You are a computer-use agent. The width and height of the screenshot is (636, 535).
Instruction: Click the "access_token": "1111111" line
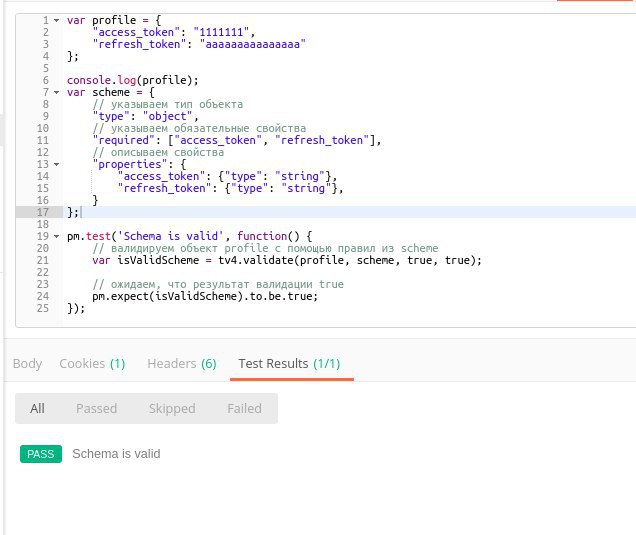point(174,32)
